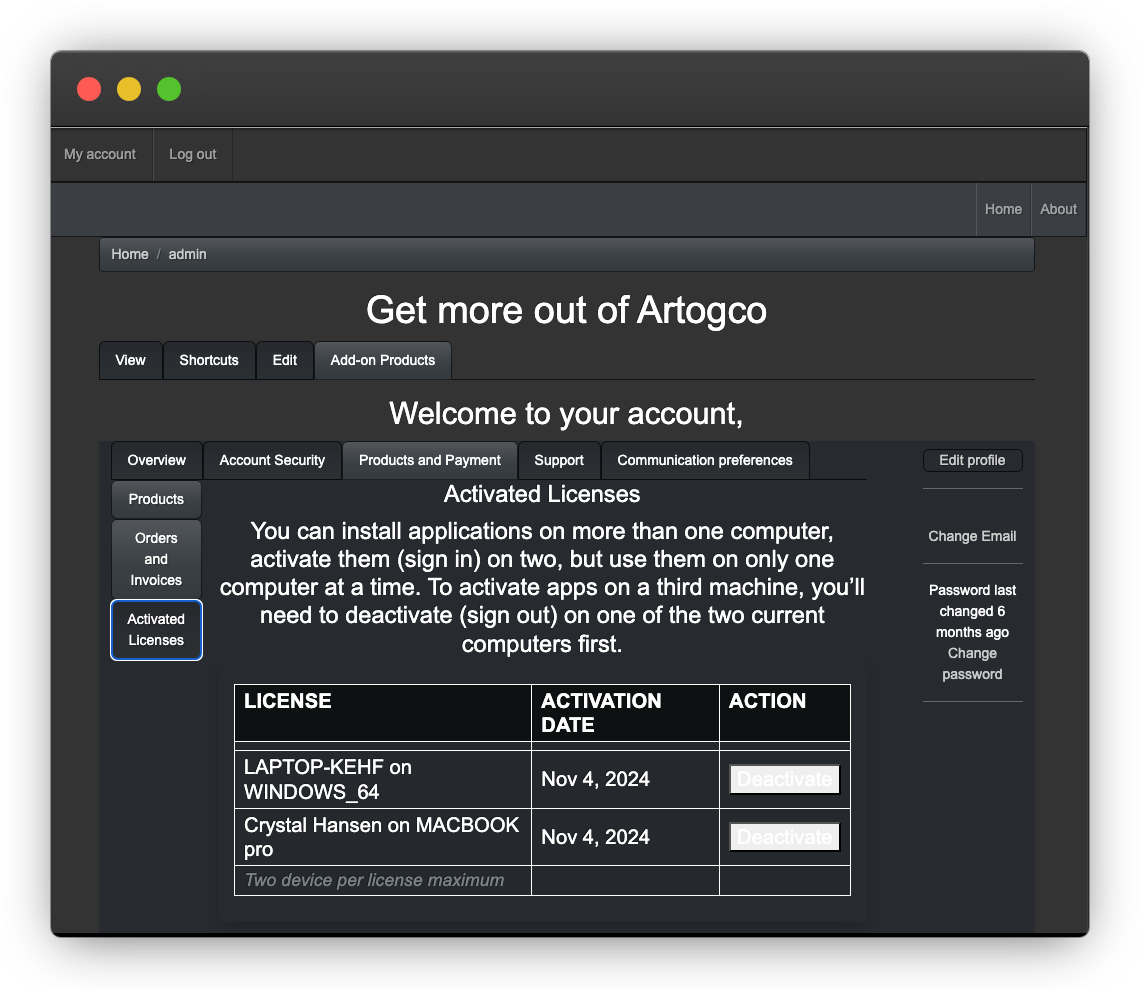Deactivate the Crystal Hansen MACBOOK license
Viewport: 1140px width, 988px height.
785,838
